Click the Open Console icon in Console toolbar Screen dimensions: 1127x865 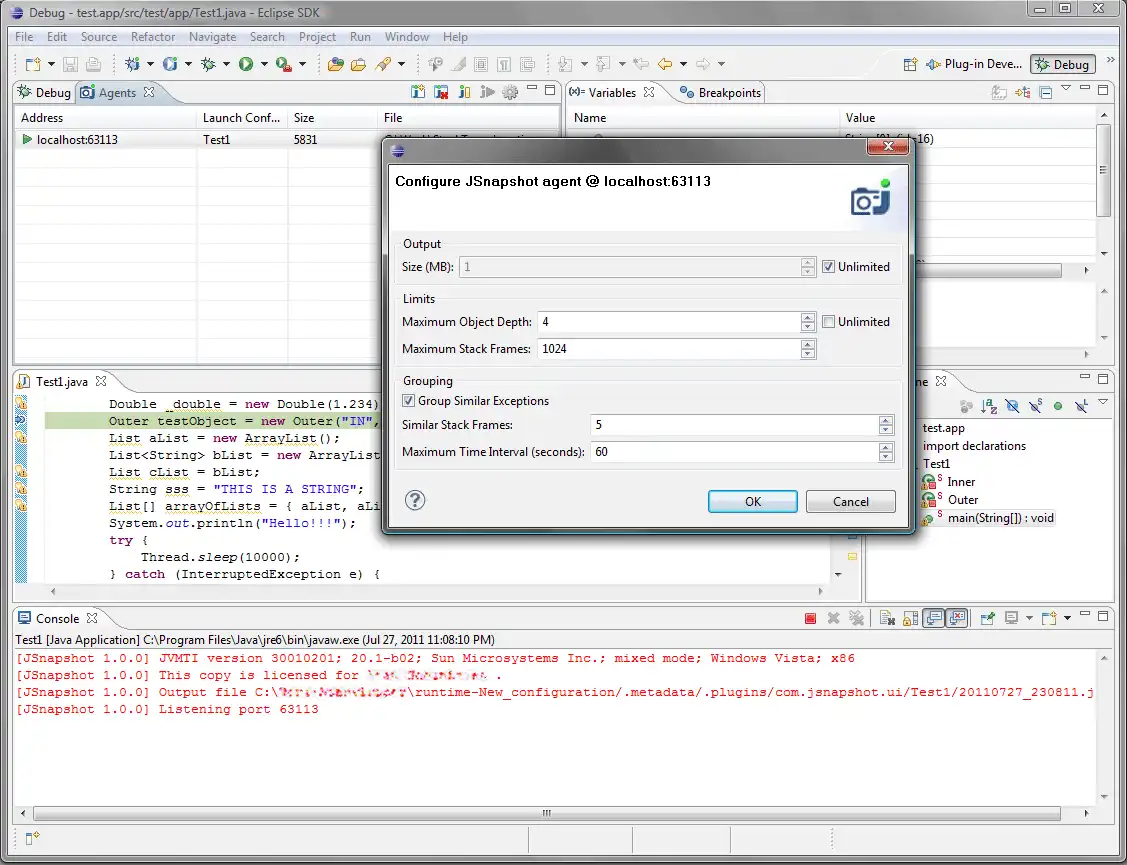pyautogui.click(x=1049, y=618)
